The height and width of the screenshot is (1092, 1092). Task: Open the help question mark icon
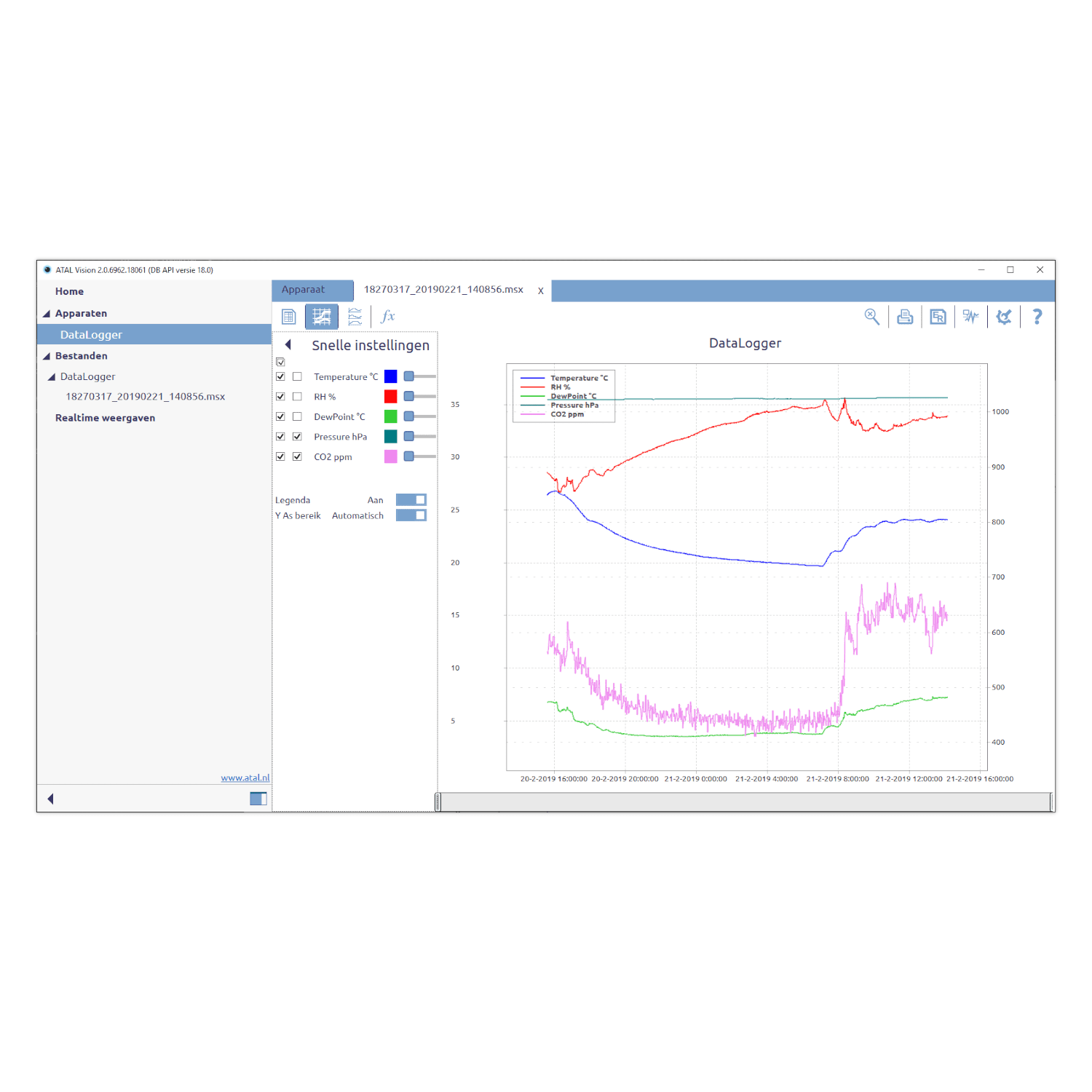(1037, 317)
